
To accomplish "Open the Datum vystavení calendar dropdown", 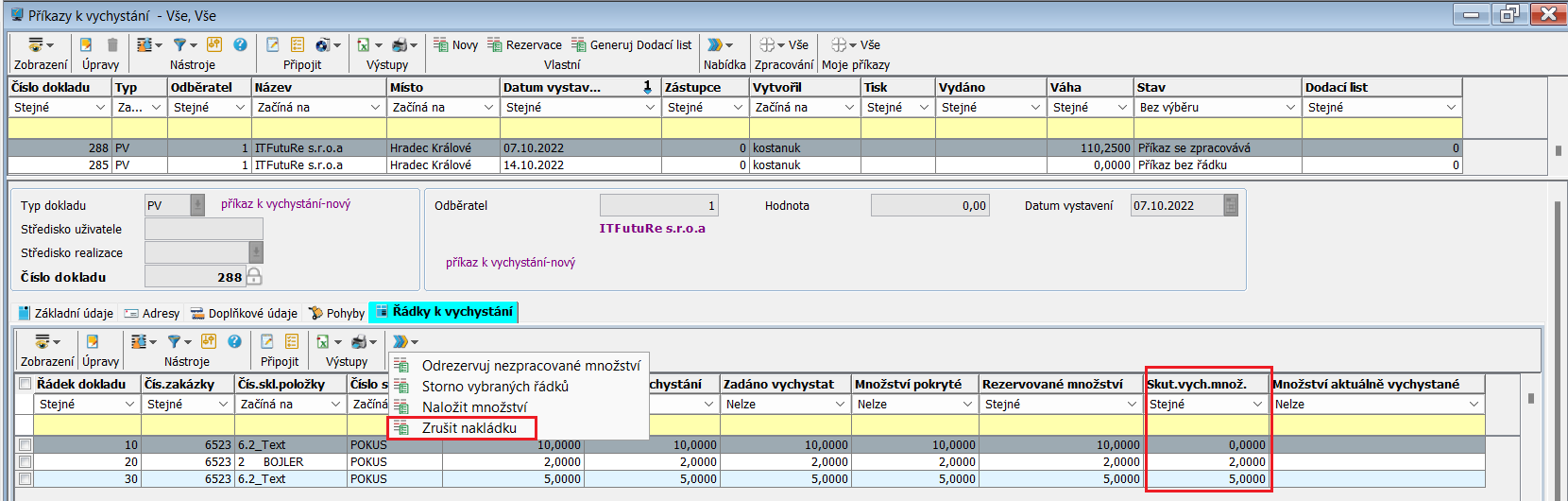I will coord(1230,205).
